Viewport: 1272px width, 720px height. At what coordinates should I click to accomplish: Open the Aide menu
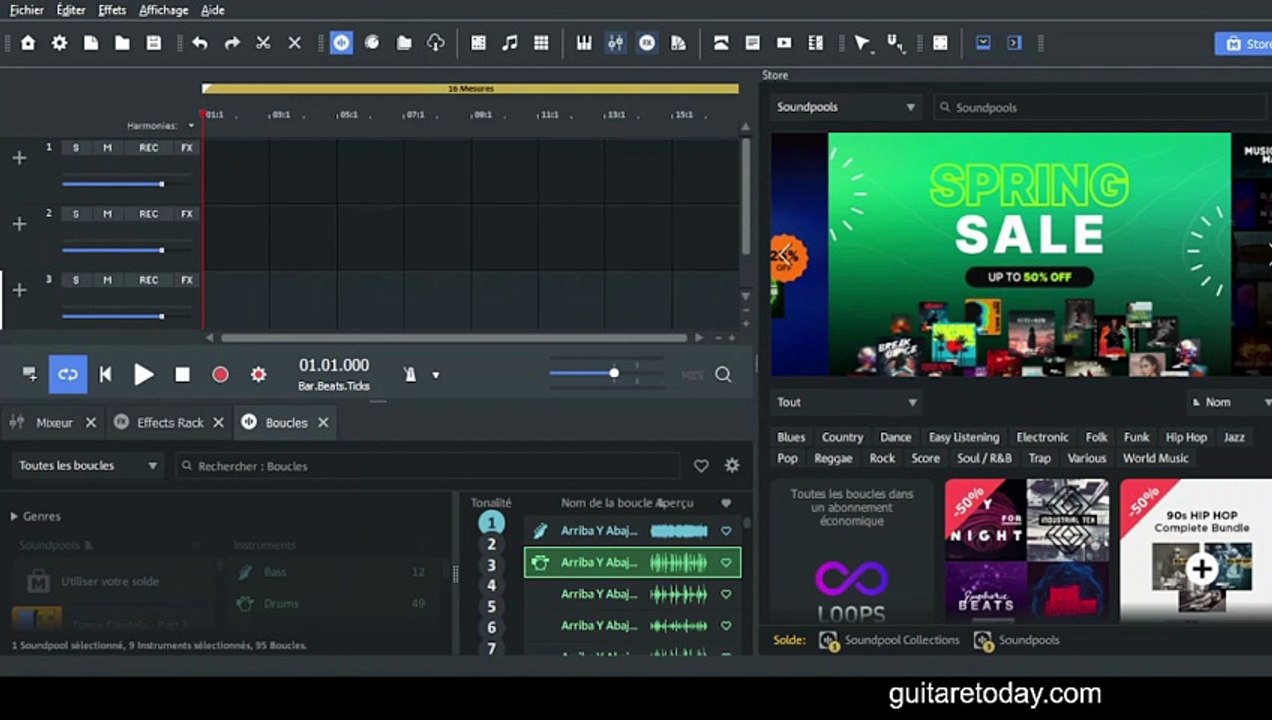pyautogui.click(x=212, y=10)
